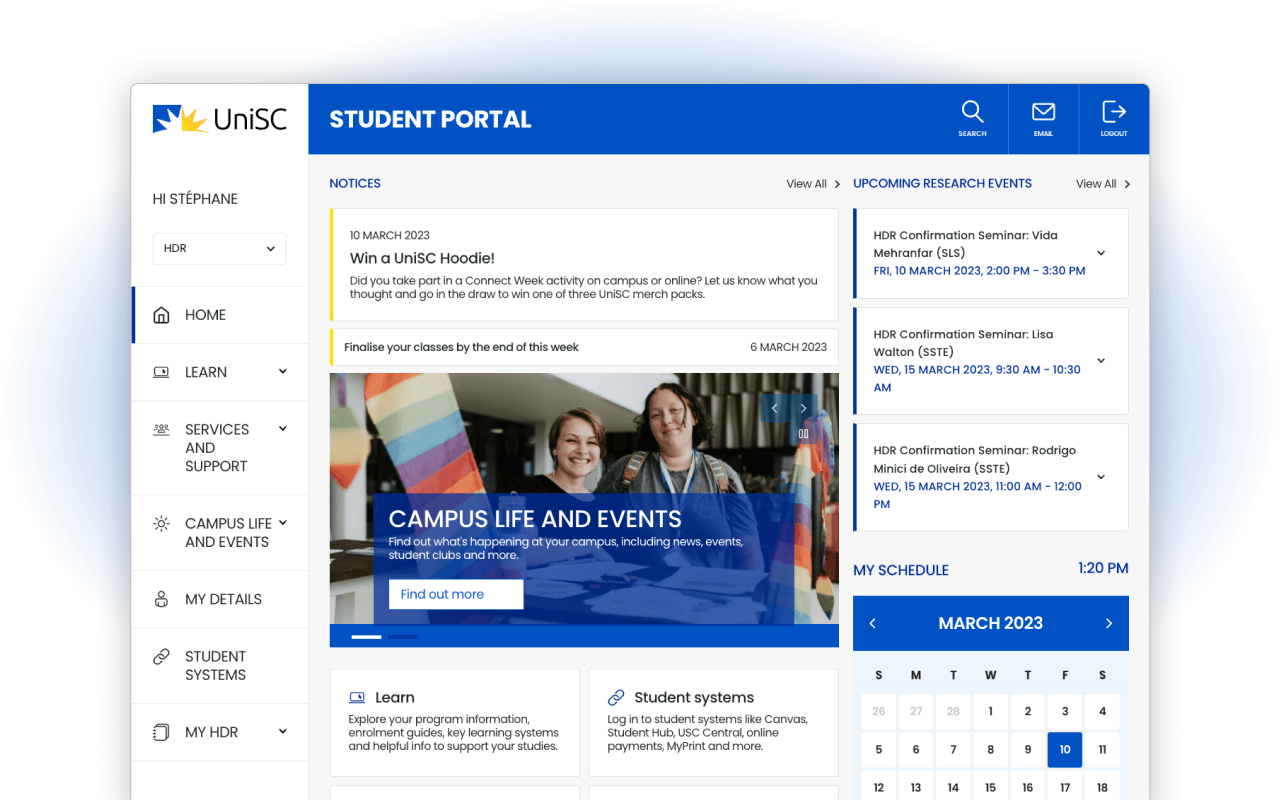Open the HDR role dropdown
Image resolution: width=1280 pixels, height=800 pixels.
pyautogui.click(x=220, y=249)
